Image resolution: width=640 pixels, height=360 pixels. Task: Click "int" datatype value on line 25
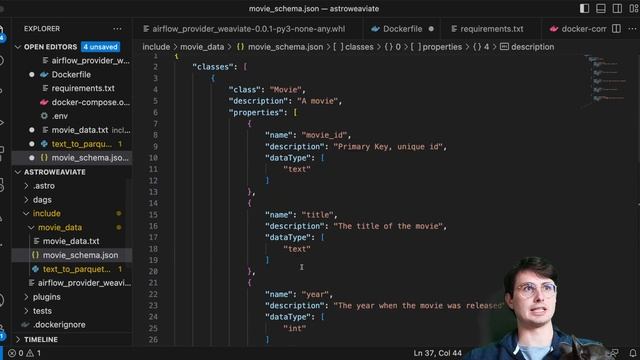click(295, 328)
